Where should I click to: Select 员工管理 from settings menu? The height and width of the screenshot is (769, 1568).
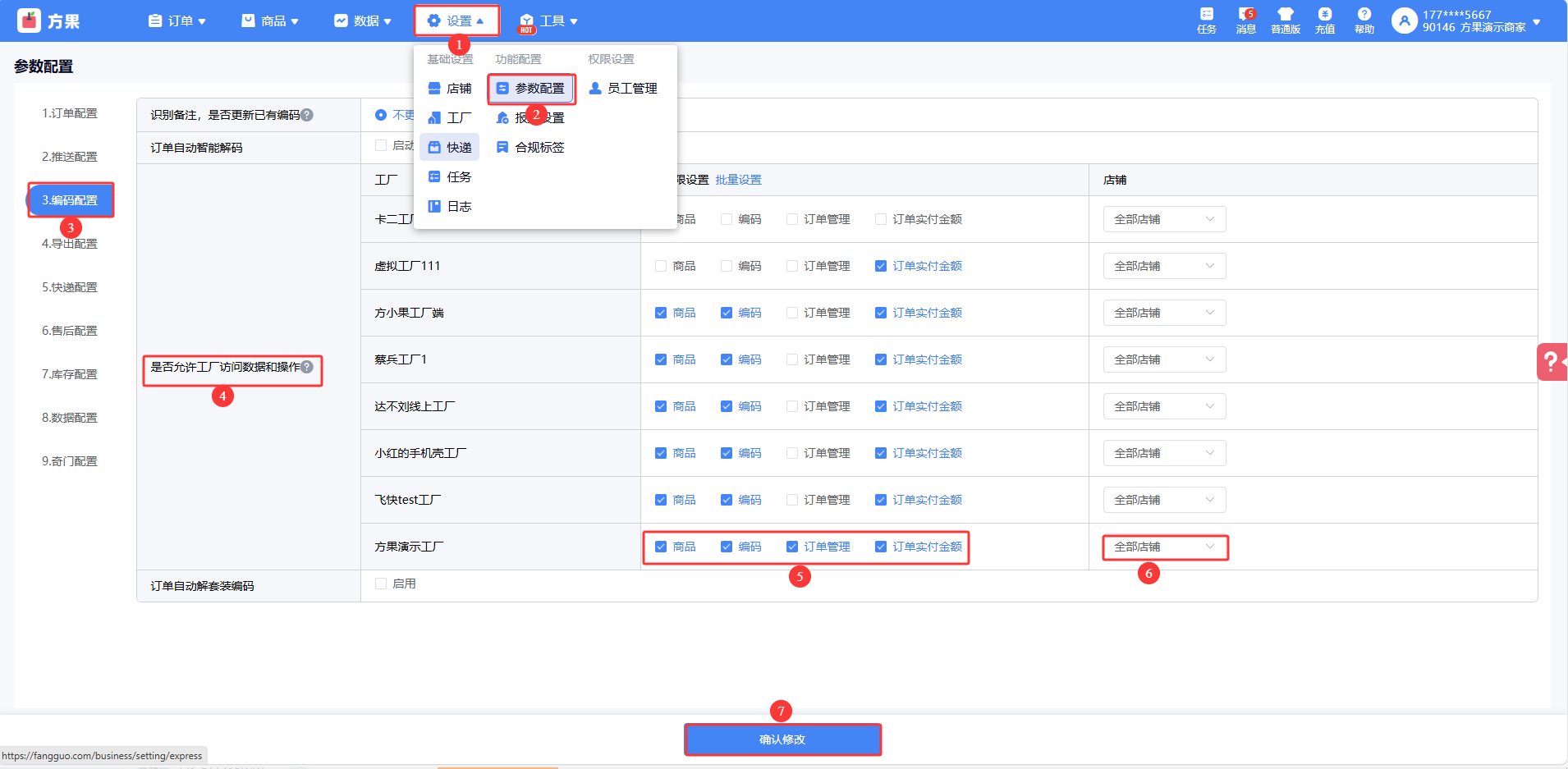[x=623, y=88]
